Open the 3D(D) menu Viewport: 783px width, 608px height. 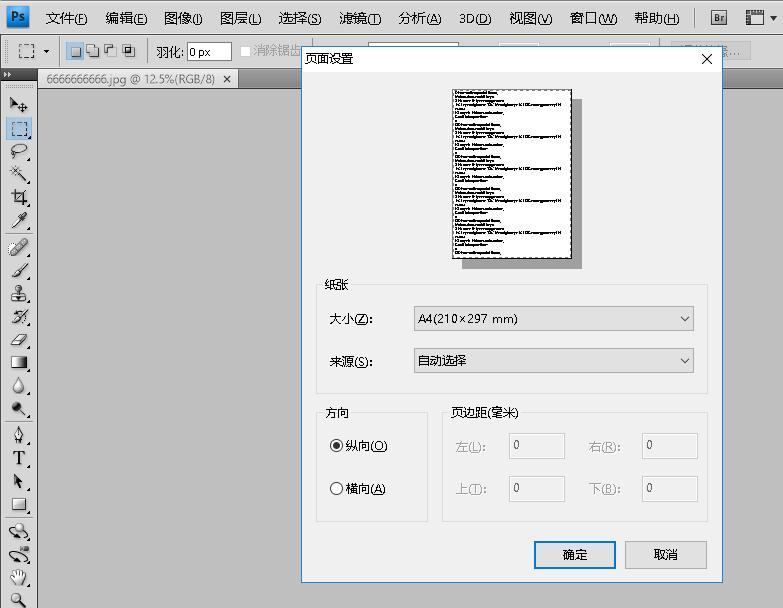(x=475, y=18)
